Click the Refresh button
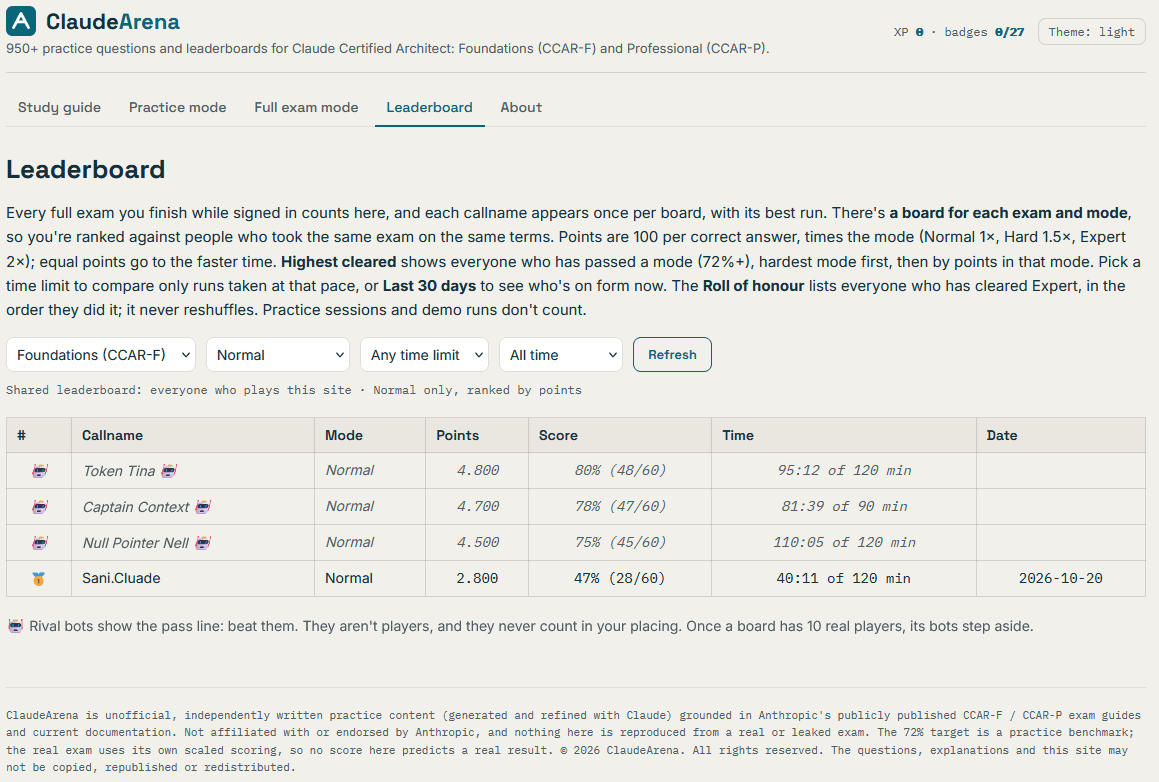Screen dimensions: 1159x782 672,355
